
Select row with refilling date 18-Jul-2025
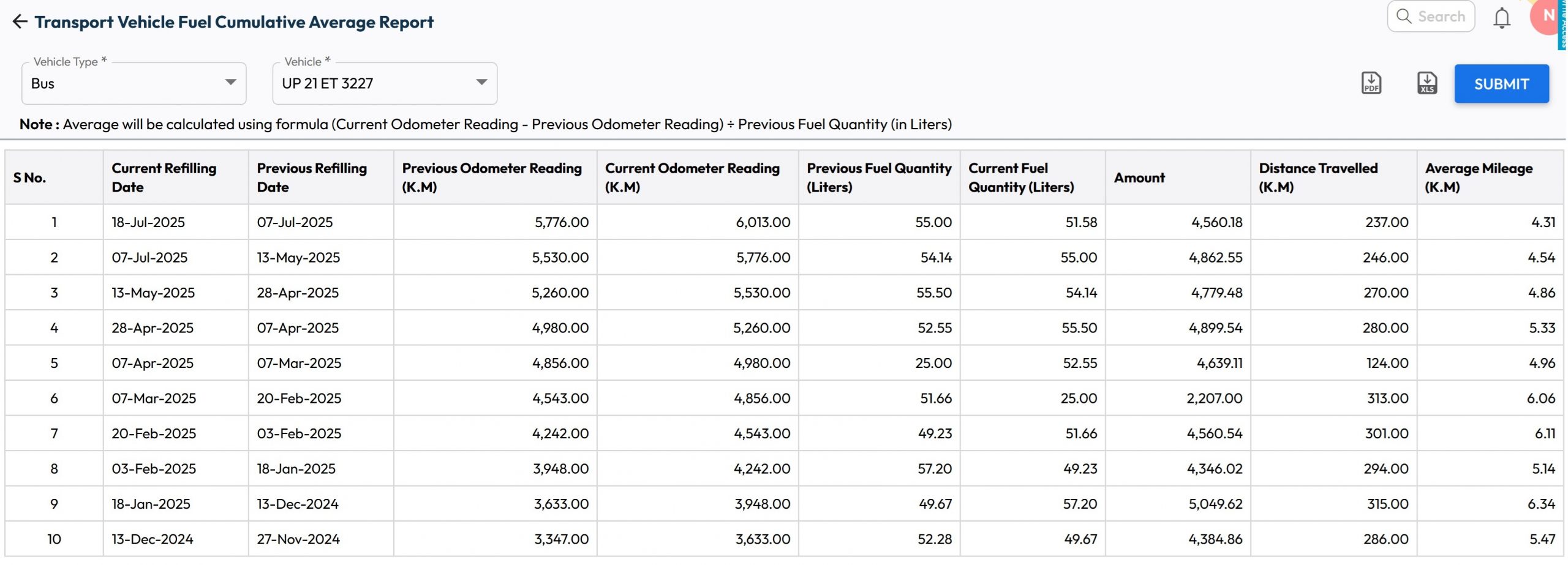[x=148, y=222]
